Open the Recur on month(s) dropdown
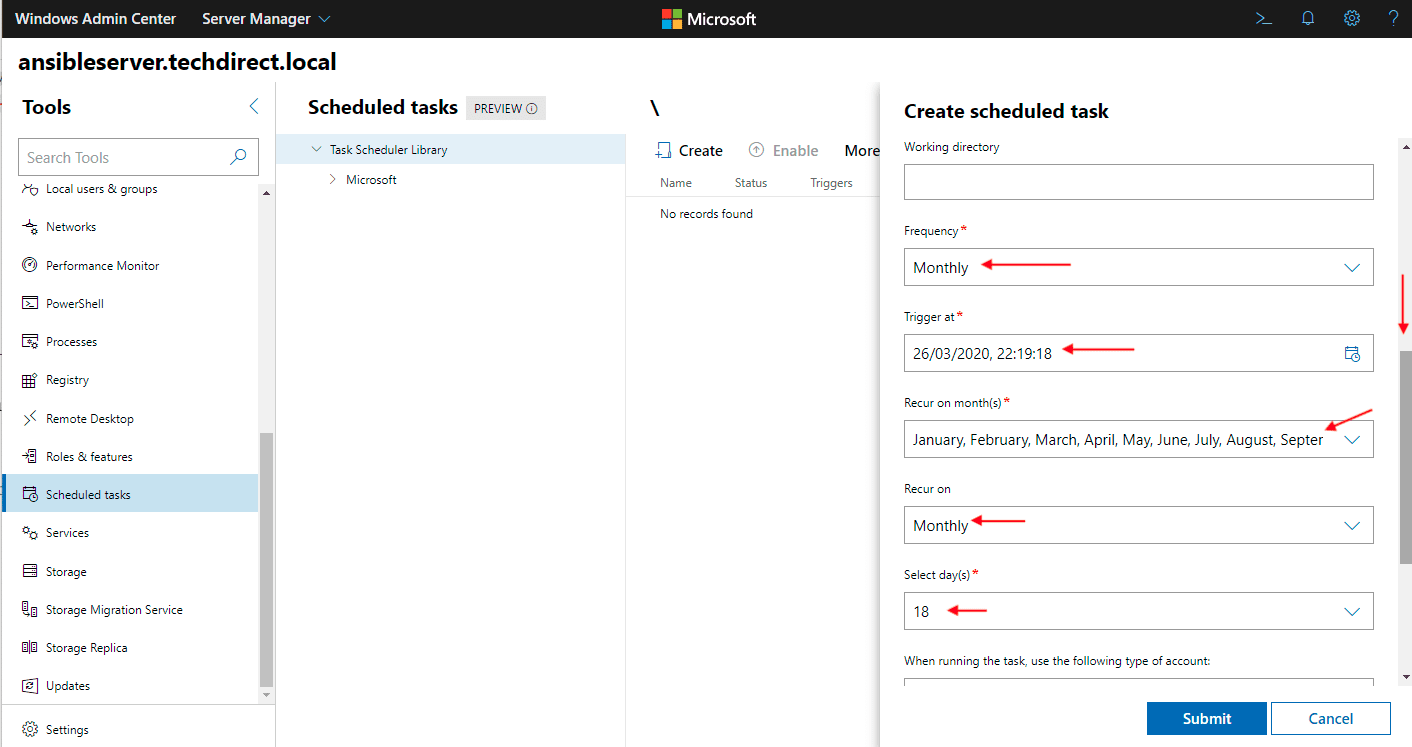Image resolution: width=1412 pixels, height=747 pixels. click(x=1138, y=439)
